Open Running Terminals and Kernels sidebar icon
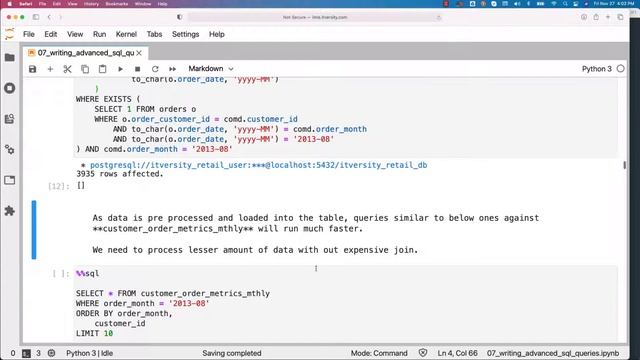The height and width of the screenshot is (360, 640). pyautogui.click(x=10, y=88)
